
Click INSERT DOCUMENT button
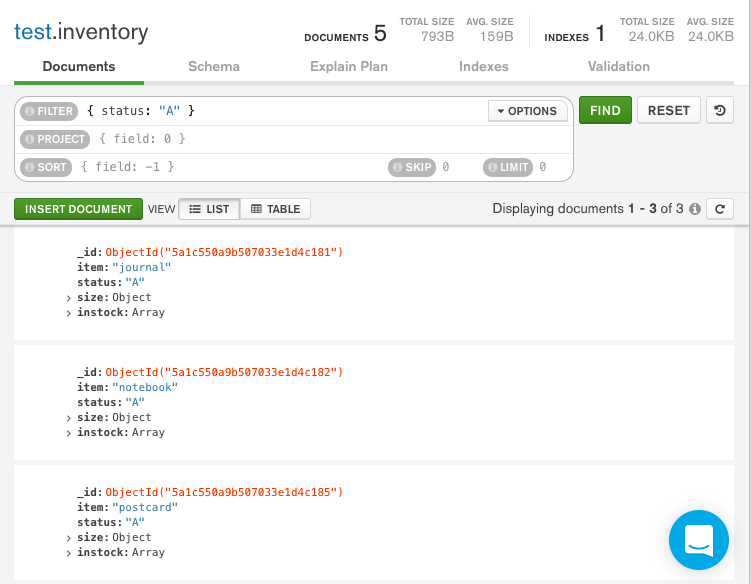(x=78, y=209)
